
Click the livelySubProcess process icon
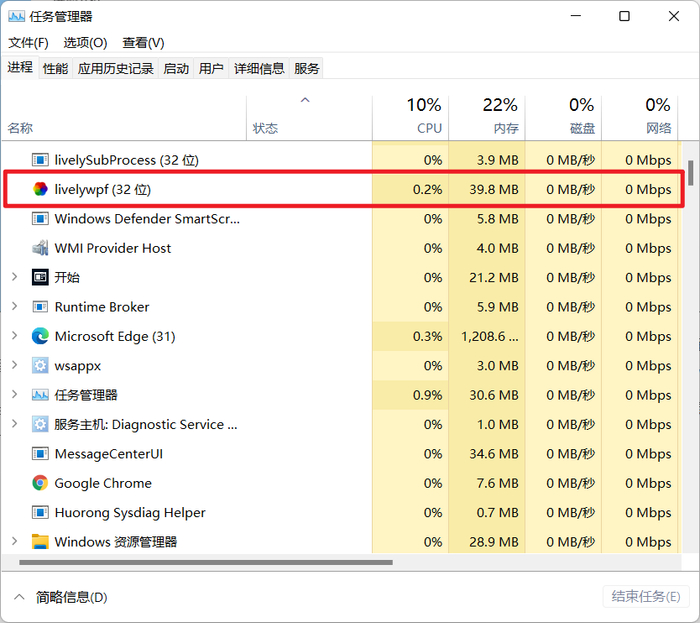(x=40, y=160)
